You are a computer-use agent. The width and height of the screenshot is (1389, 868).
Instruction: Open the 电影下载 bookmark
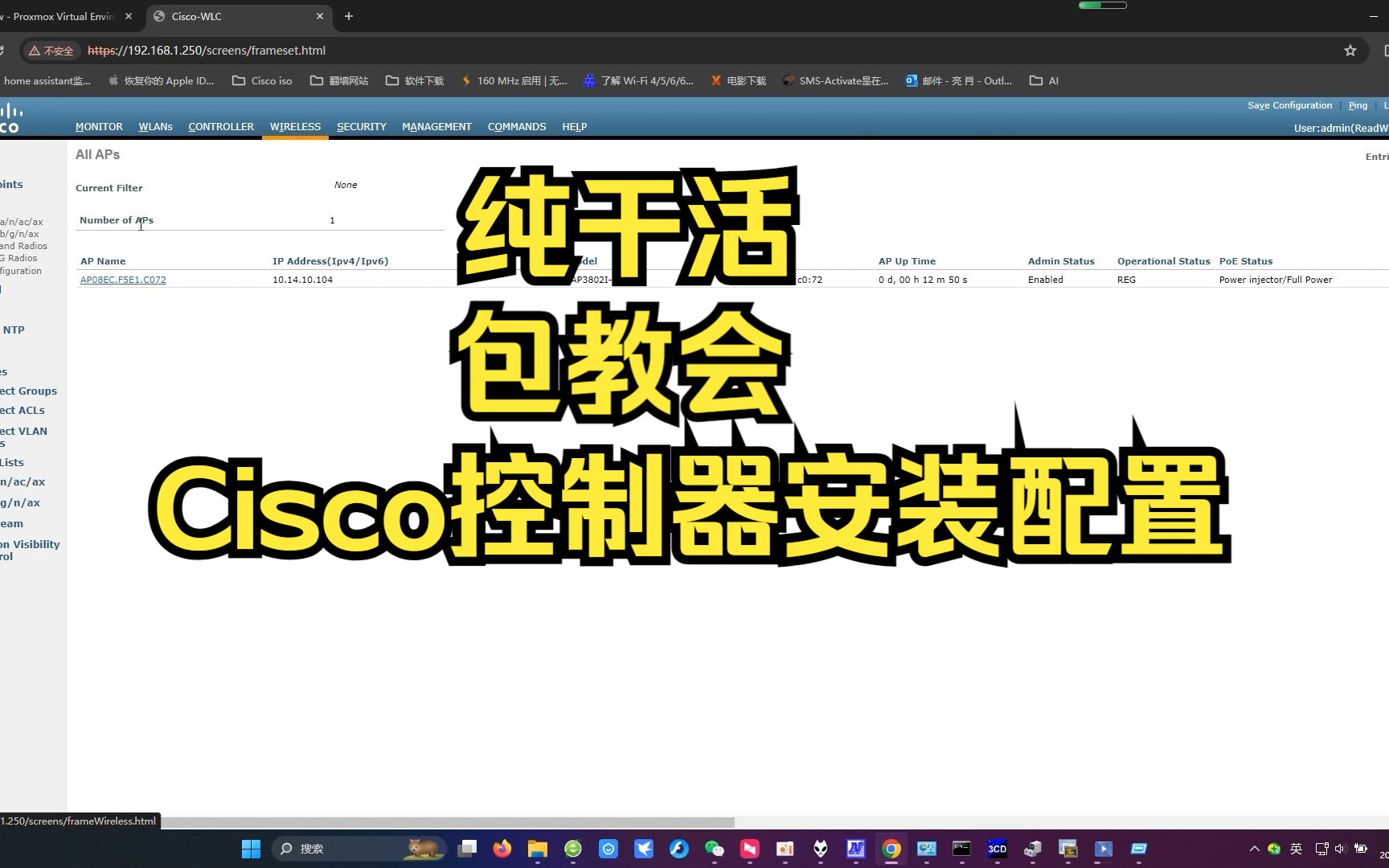coord(738,81)
